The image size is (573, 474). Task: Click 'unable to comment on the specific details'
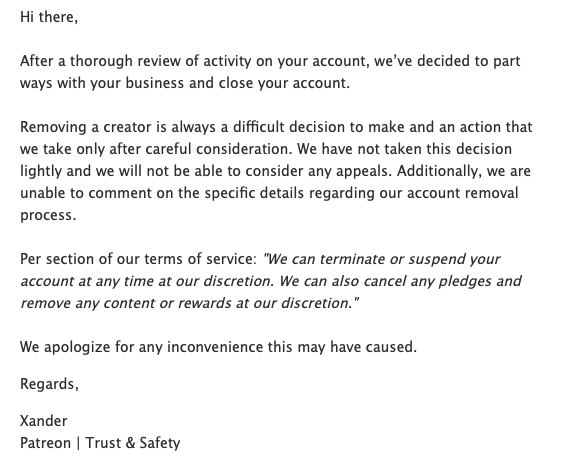tap(162, 193)
